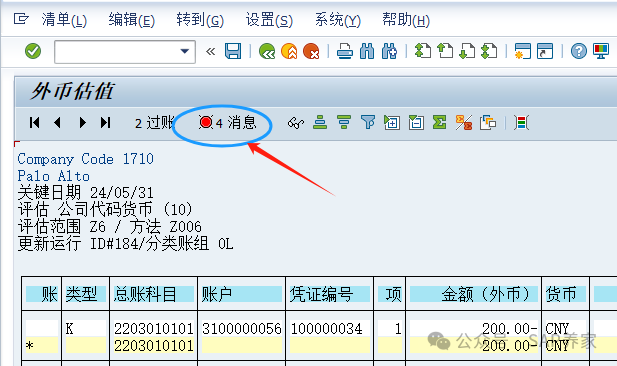Go to Last Page icon
This screenshot has width=617, height=366.
(489, 51)
